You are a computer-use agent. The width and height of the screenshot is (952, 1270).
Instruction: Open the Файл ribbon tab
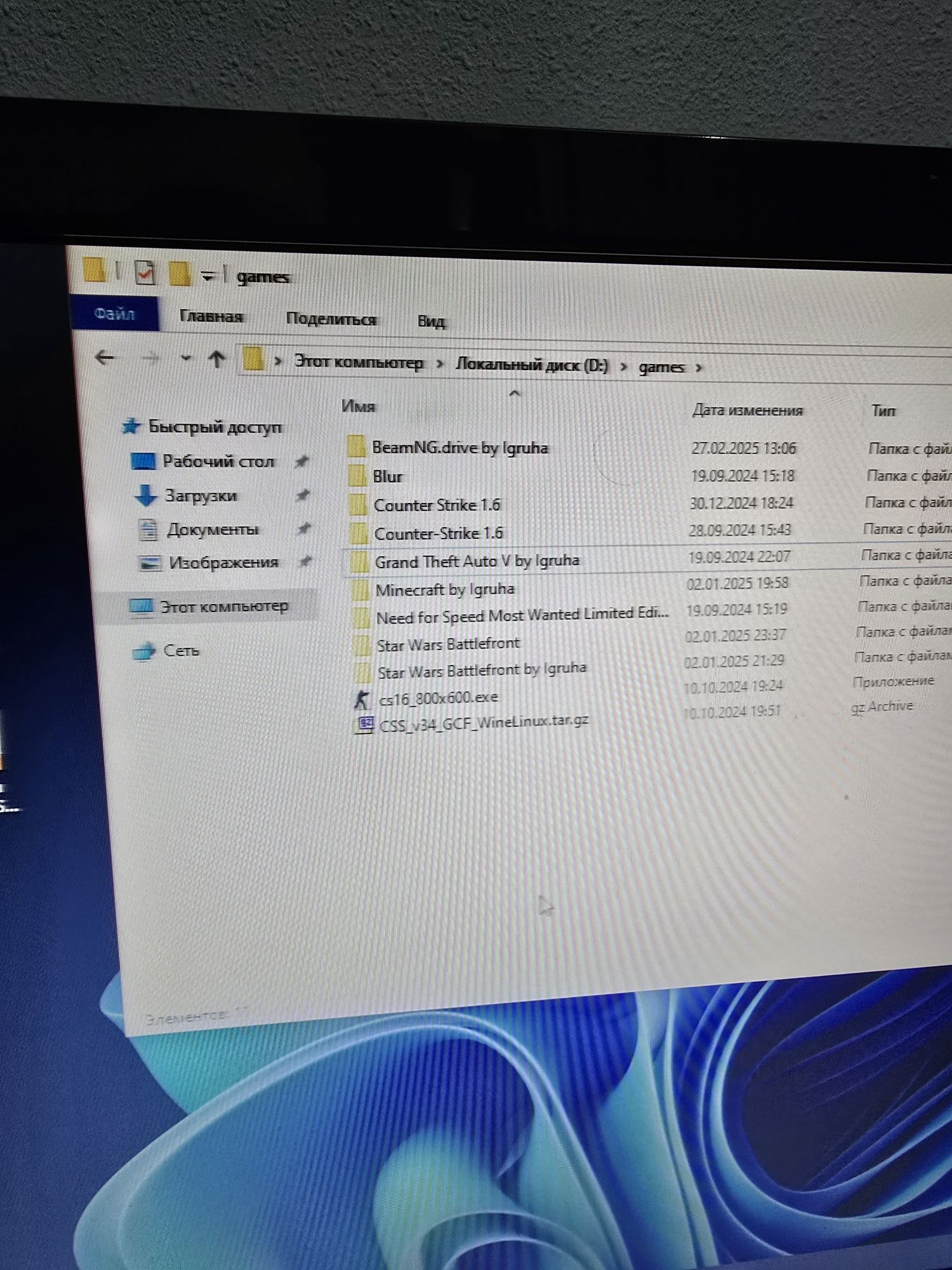114,313
